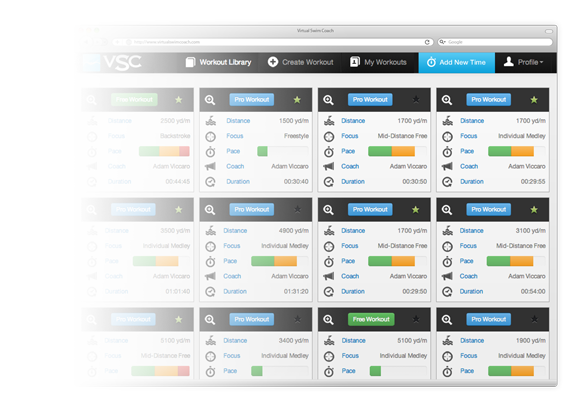Click Duration clock icon of 01:31:20 workout
Viewport: 585px width, 411px height.
tap(210, 292)
